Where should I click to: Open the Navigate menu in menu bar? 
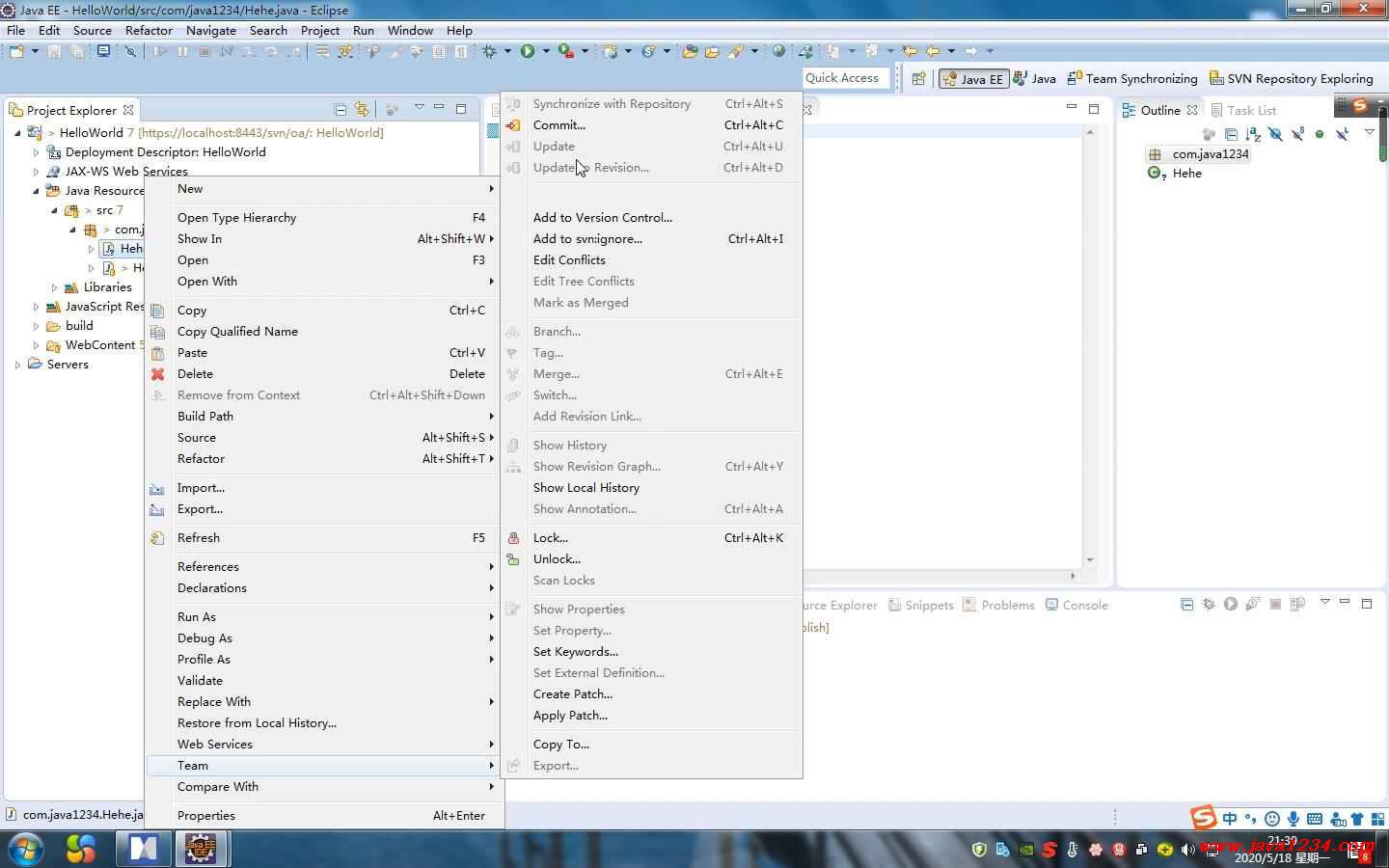211,31
